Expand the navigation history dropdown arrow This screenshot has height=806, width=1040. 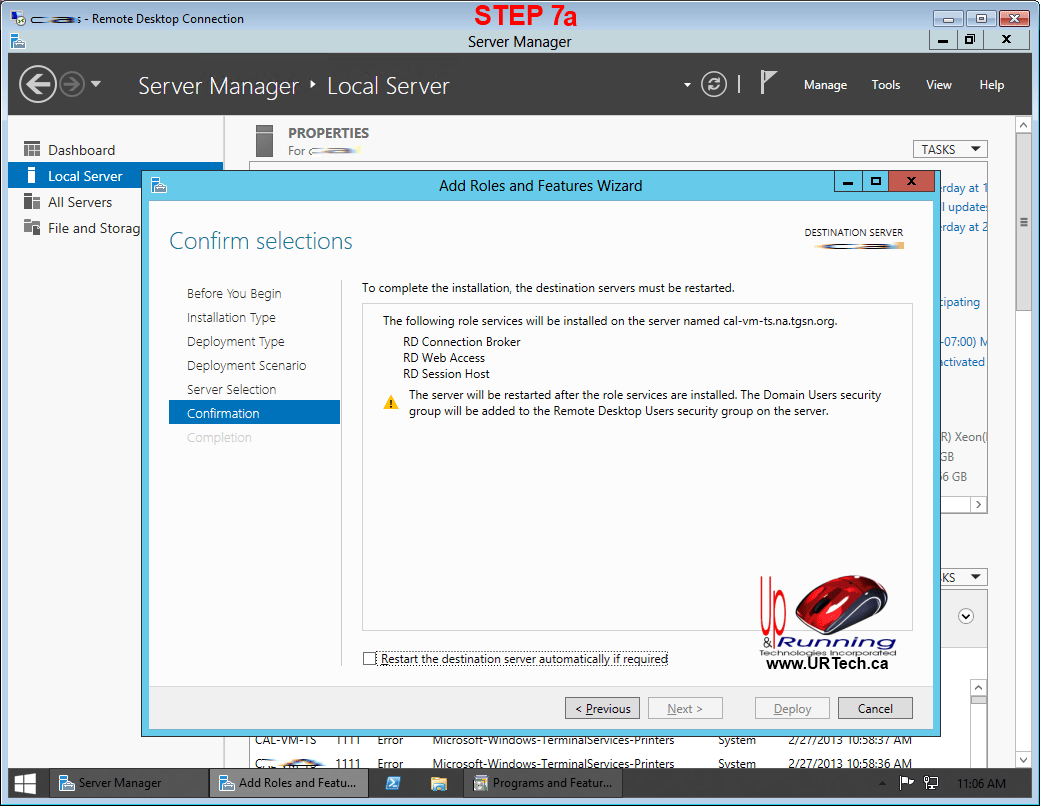coord(96,84)
